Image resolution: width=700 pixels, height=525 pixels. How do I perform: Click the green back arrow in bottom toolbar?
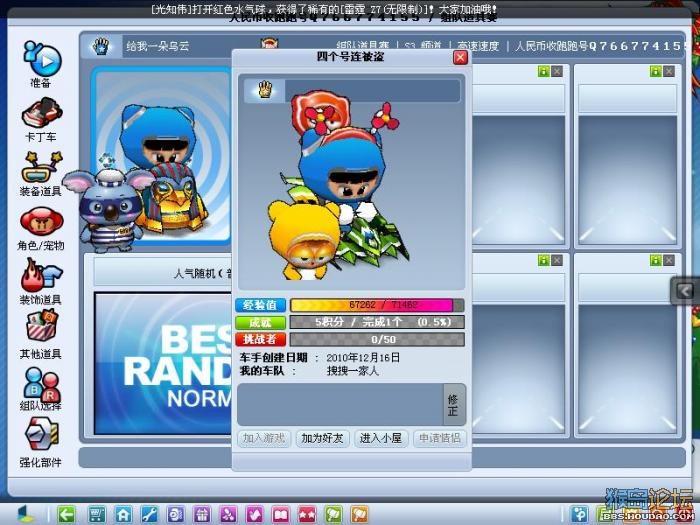[67, 514]
